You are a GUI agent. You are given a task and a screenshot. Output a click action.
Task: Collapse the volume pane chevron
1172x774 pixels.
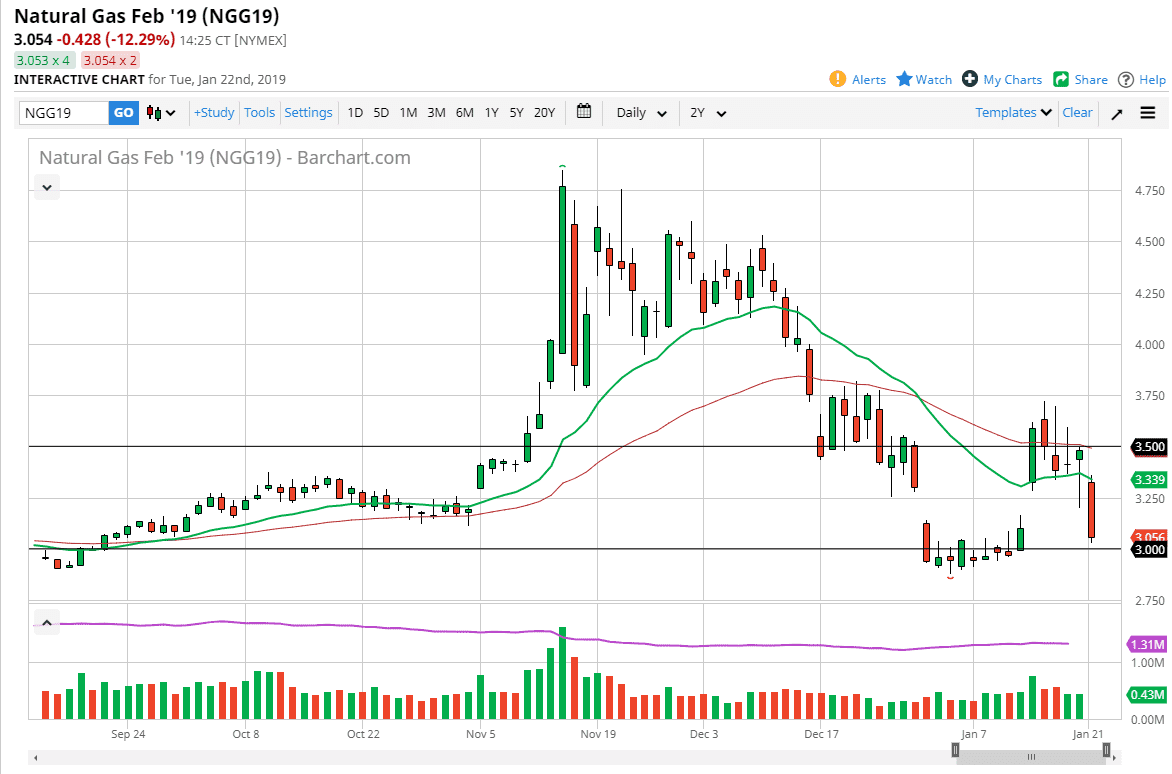point(46,622)
